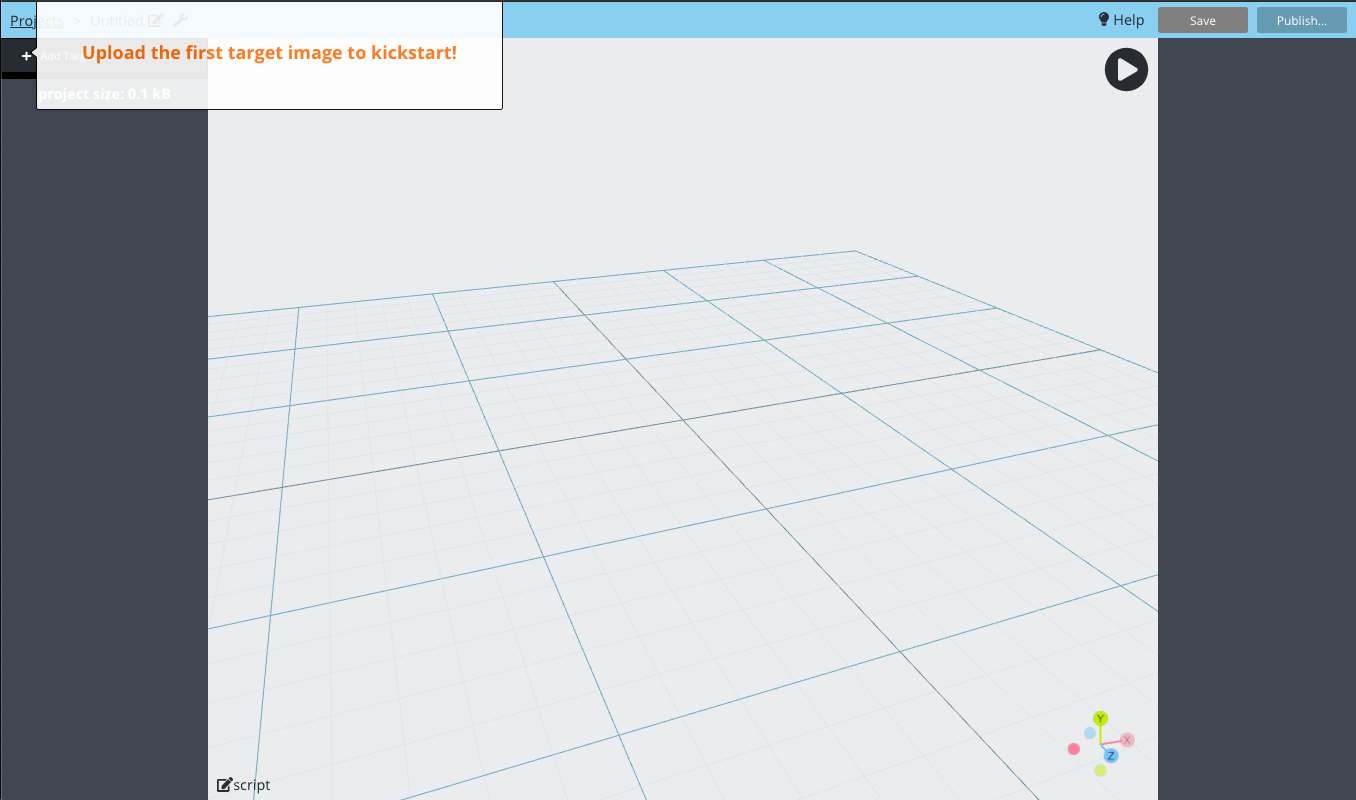Click the Upload first target image message

pos(269,53)
